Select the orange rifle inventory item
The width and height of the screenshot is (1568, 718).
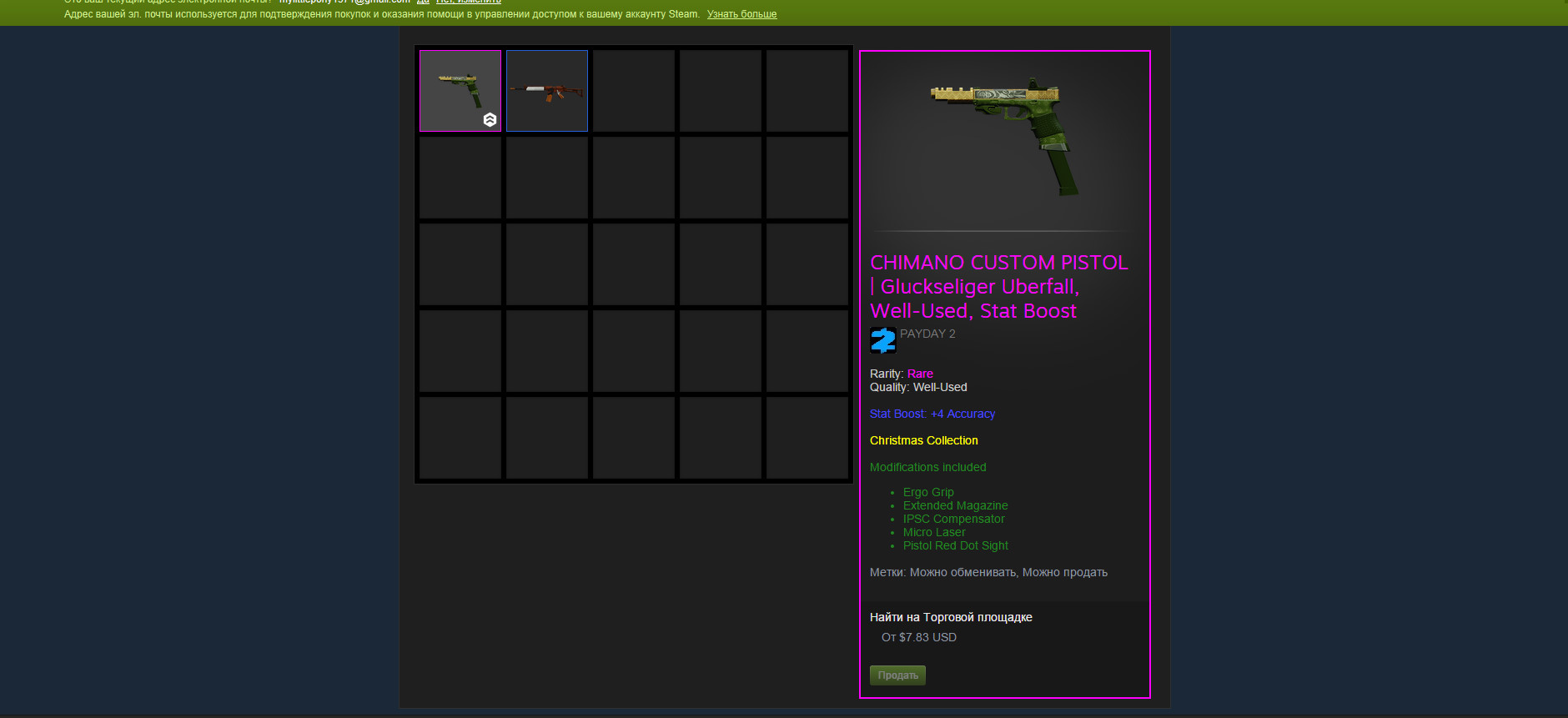tap(547, 91)
